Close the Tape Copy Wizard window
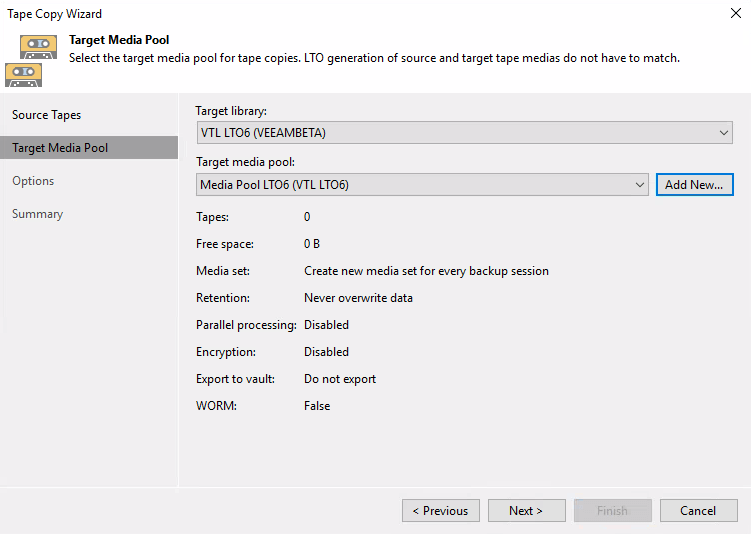The width and height of the screenshot is (751, 534). click(x=736, y=13)
